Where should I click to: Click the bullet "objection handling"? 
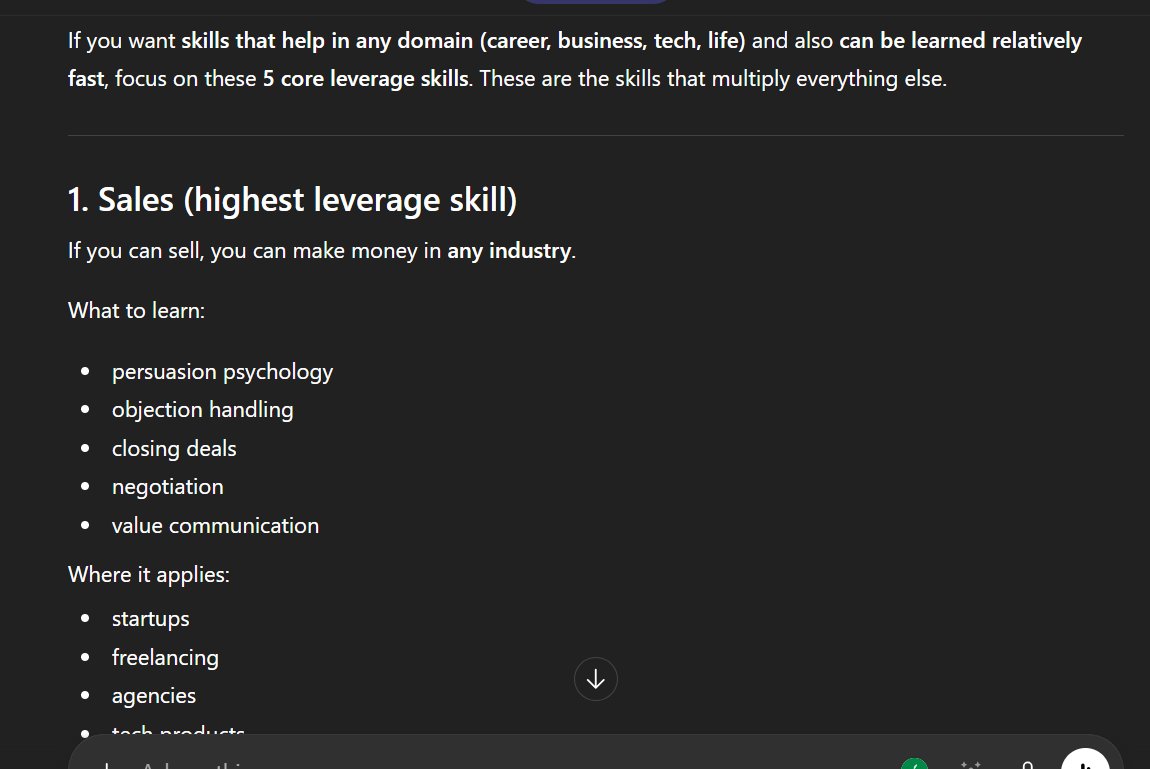click(202, 410)
